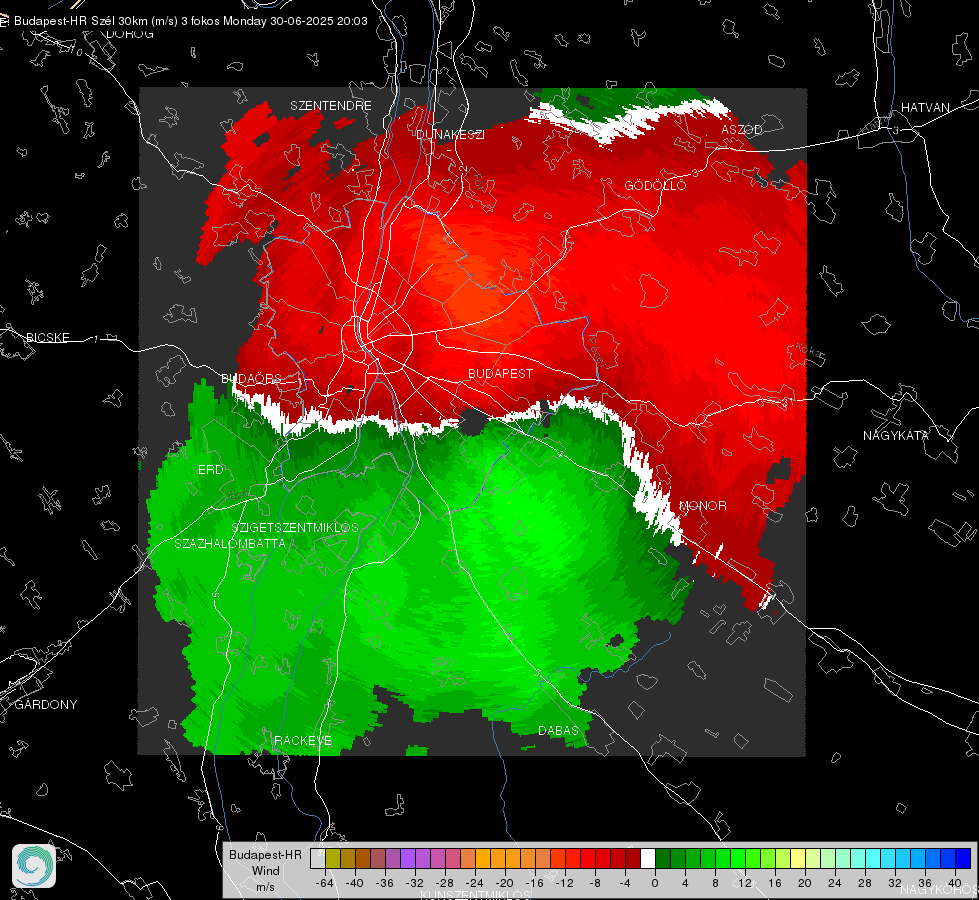Click the 'Wind' label in the legend

(x=265, y=871)
